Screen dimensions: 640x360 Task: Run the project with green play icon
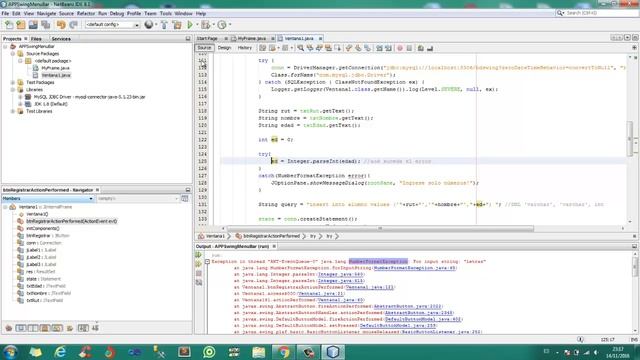(190, 25)
